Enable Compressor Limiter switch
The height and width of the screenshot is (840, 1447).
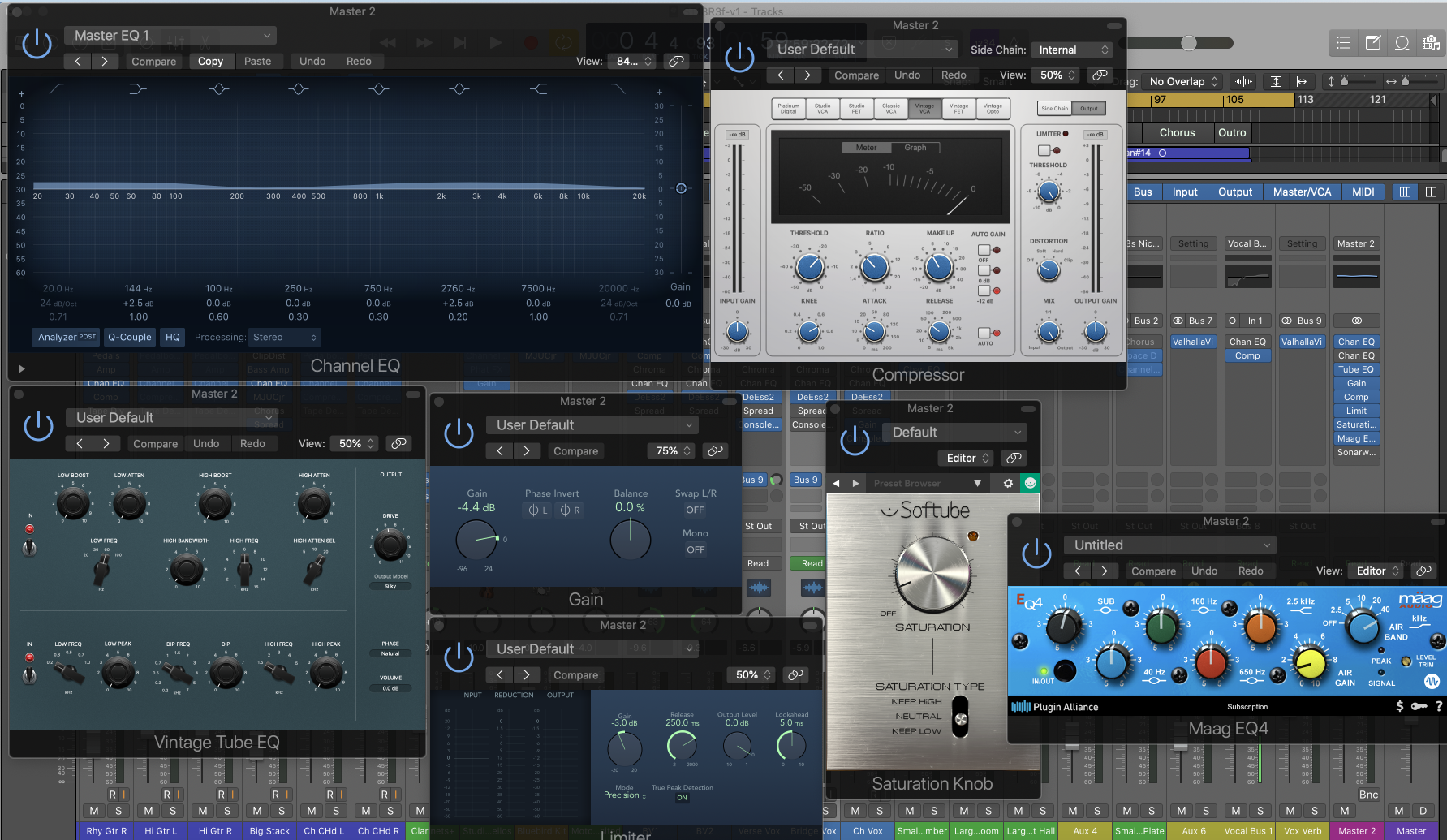pyautogui.click(x=1044, y=150)
